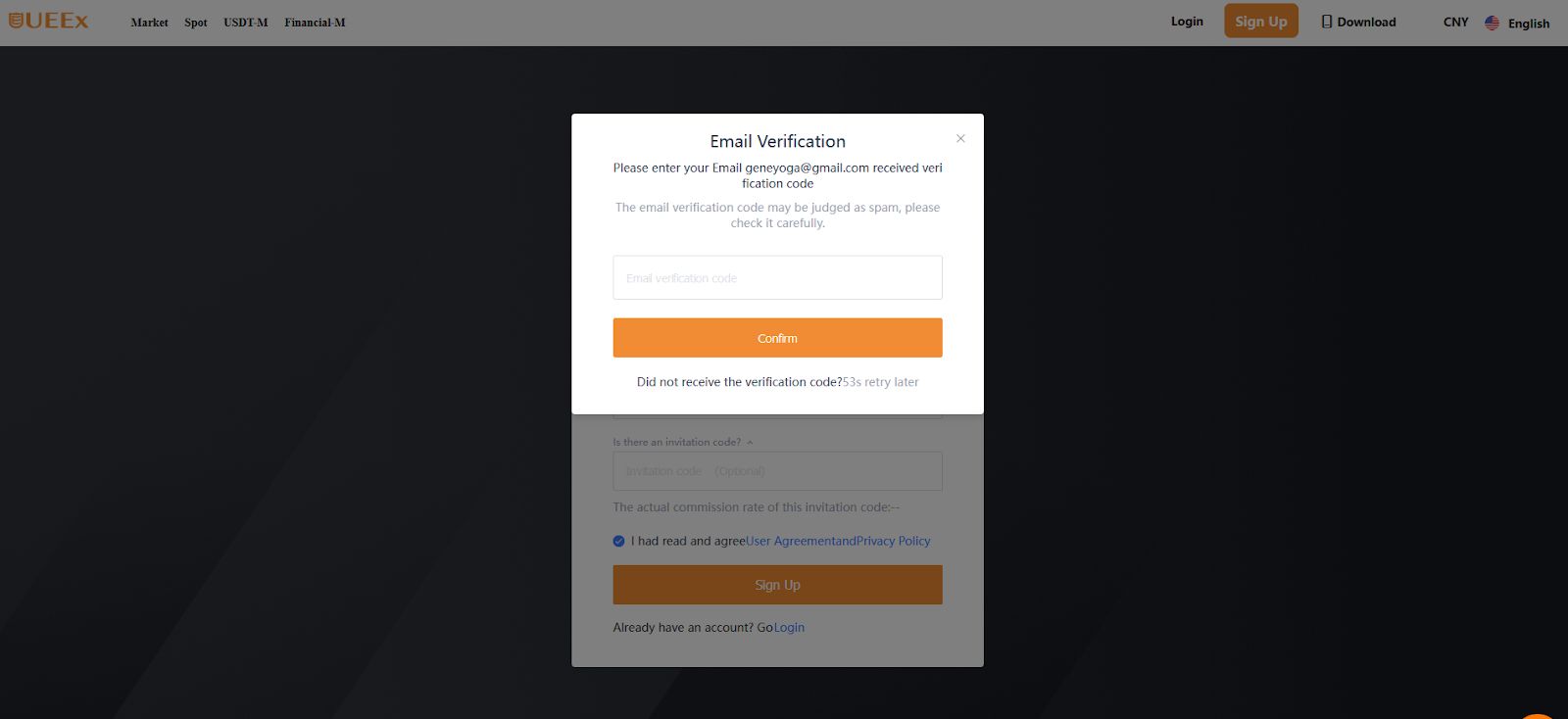Click the Invitation code optional field

coord(777,471)
